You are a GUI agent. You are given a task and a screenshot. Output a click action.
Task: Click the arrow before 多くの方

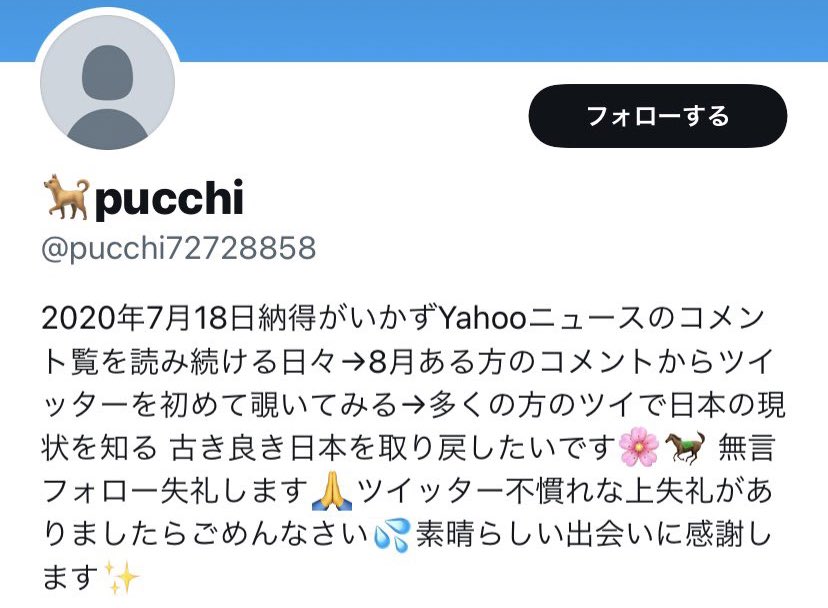pyautogui.click(x=414, y=406)
